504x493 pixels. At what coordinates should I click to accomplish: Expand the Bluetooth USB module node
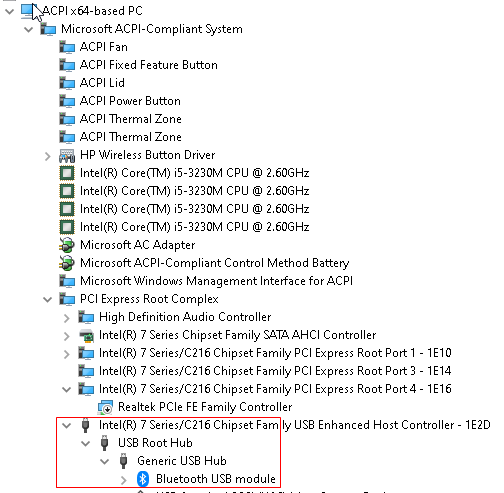(x=124, y=480)
